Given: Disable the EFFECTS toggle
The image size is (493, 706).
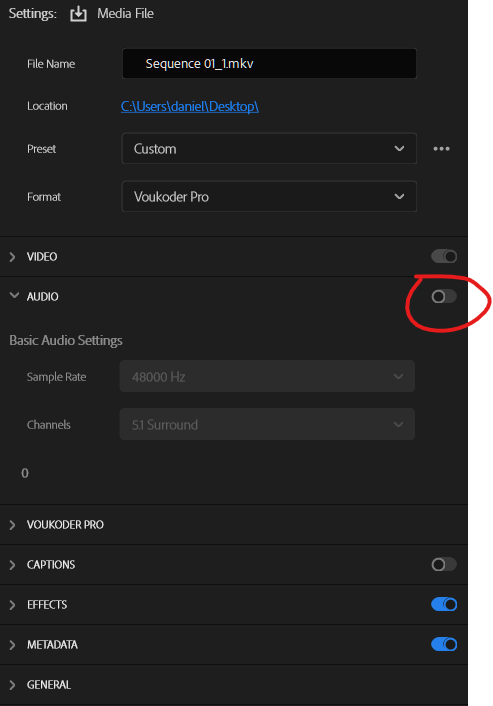Looking at the screenshot, I should coord(444,604).
